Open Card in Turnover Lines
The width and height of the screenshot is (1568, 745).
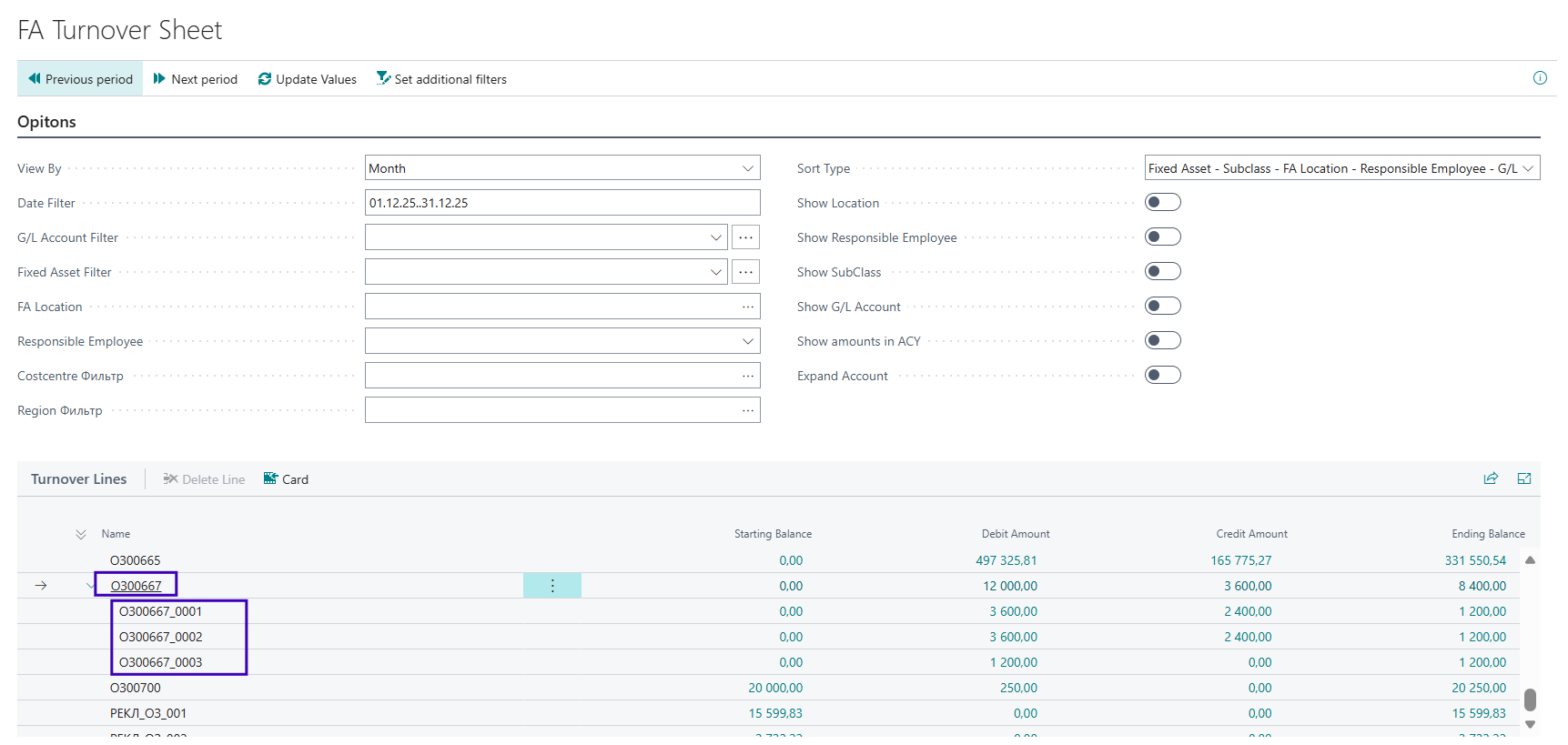(286, 479)
